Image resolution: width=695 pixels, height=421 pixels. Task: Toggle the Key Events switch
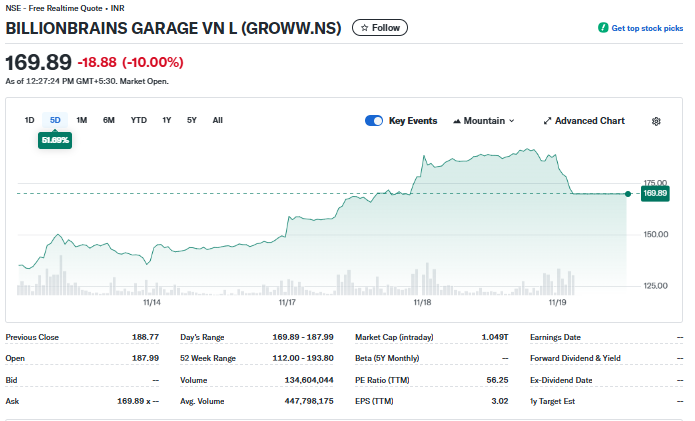pos(374,121)
